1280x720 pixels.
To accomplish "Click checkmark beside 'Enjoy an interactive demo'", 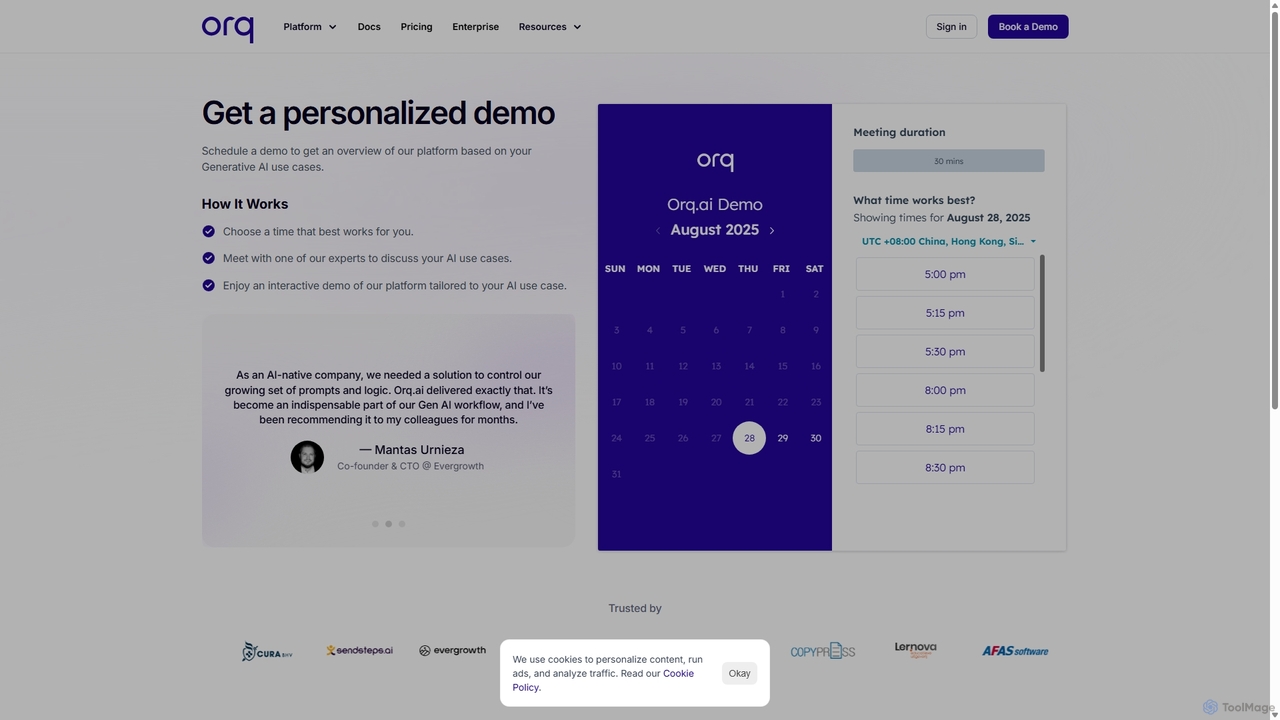I will (x=208, y=285).
